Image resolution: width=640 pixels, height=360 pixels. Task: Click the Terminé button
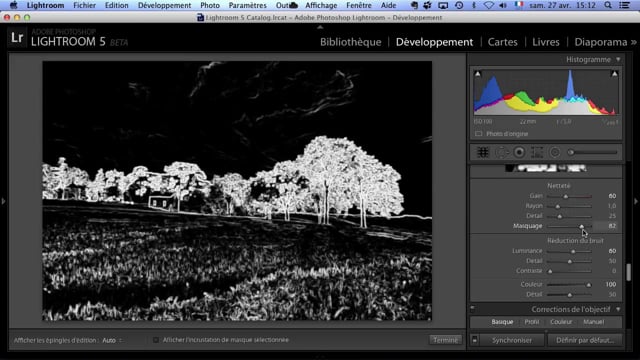[445, 340]
